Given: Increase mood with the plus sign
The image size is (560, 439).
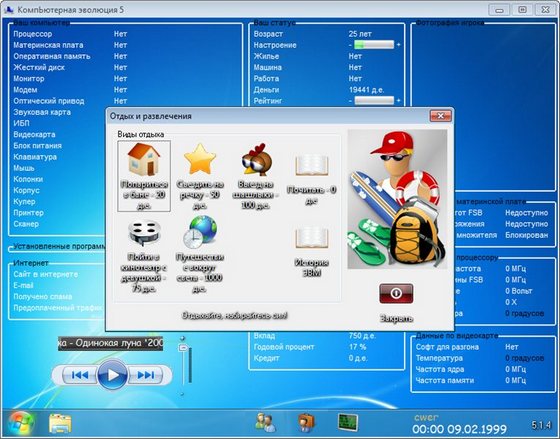Looking at the screenshot, I should point(399,45).
